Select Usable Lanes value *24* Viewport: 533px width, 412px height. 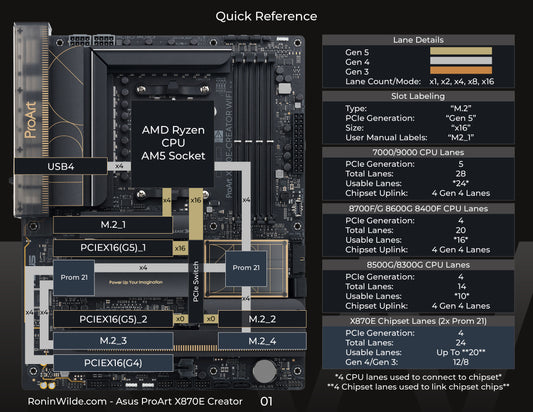click(461, 184)
